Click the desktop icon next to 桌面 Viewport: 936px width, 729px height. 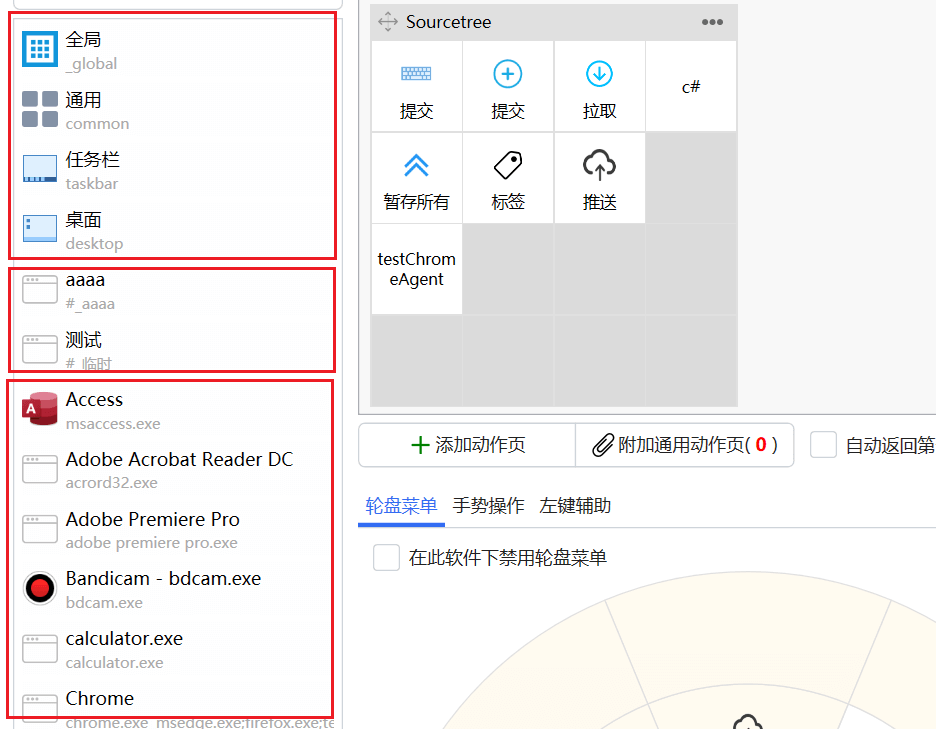click(x=40, y=229)
